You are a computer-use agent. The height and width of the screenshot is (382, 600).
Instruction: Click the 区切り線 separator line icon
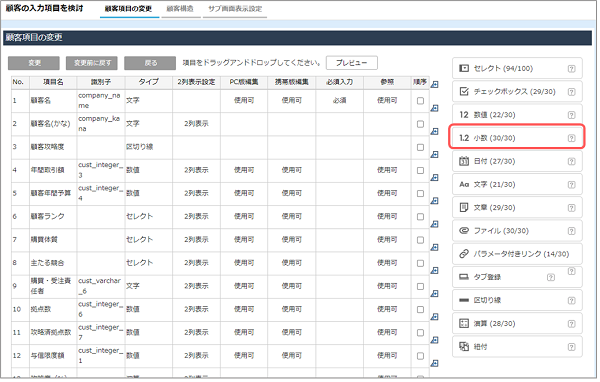(464, 300)
